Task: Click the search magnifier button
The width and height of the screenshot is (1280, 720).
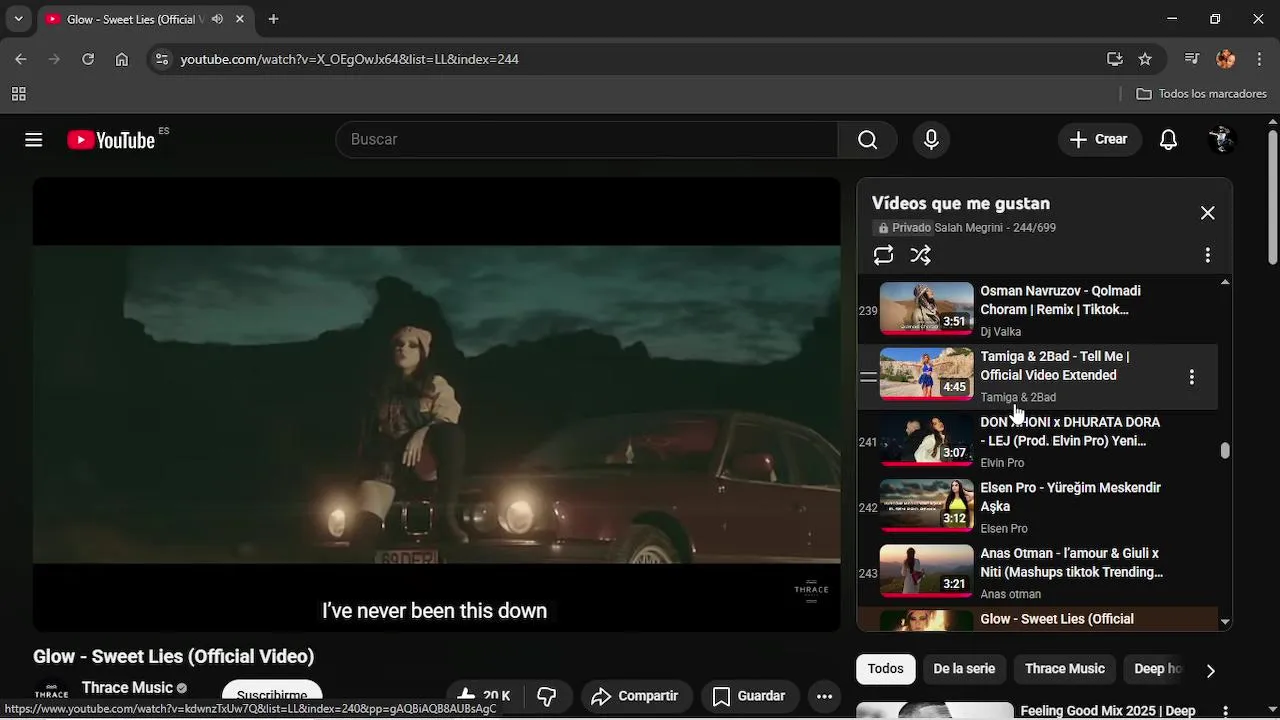Action: click(x=868, y=140)
